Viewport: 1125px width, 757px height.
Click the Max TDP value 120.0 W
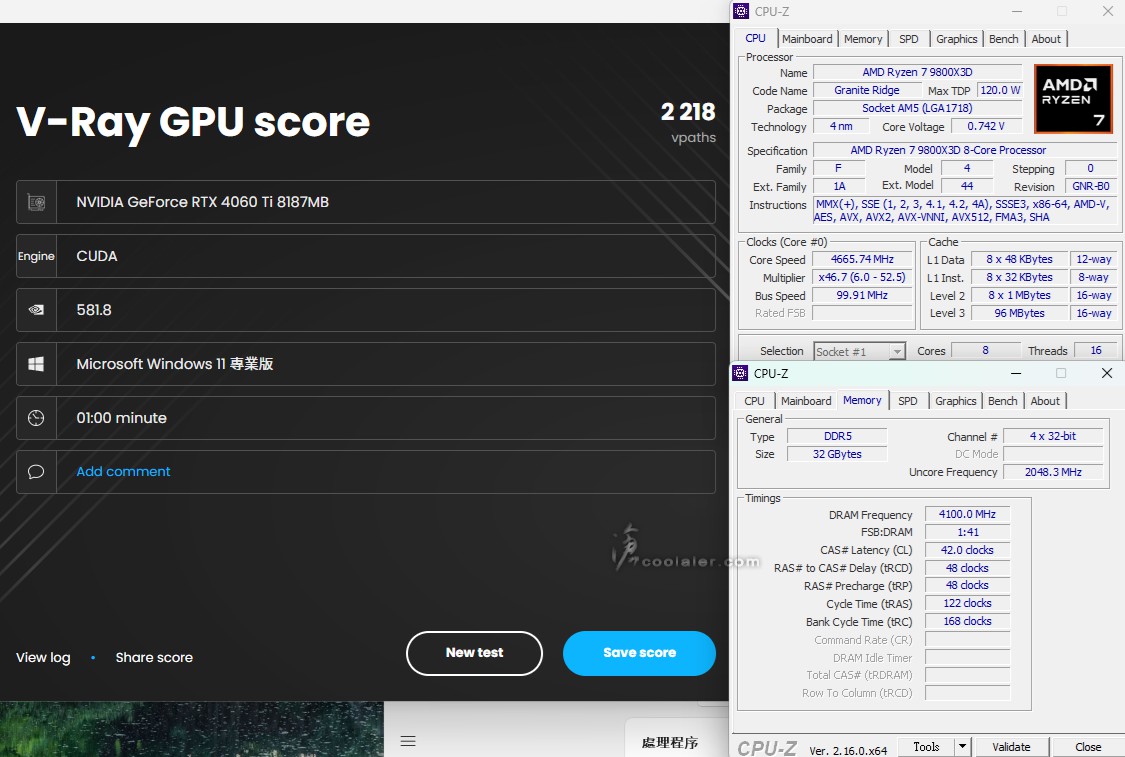[x=1000, y=90]
